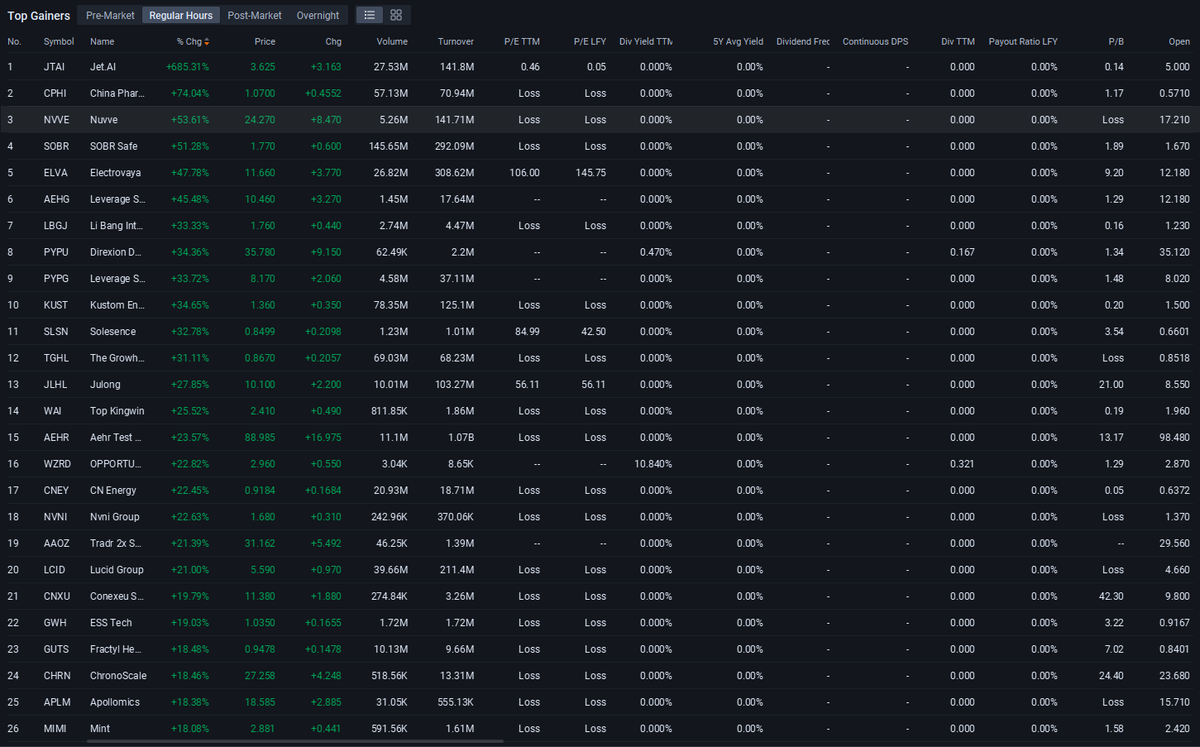Image resolution: width=1200 pixels, height=747 pixels.
Task: Sort by P/B column header
Action: point(1116,42)
